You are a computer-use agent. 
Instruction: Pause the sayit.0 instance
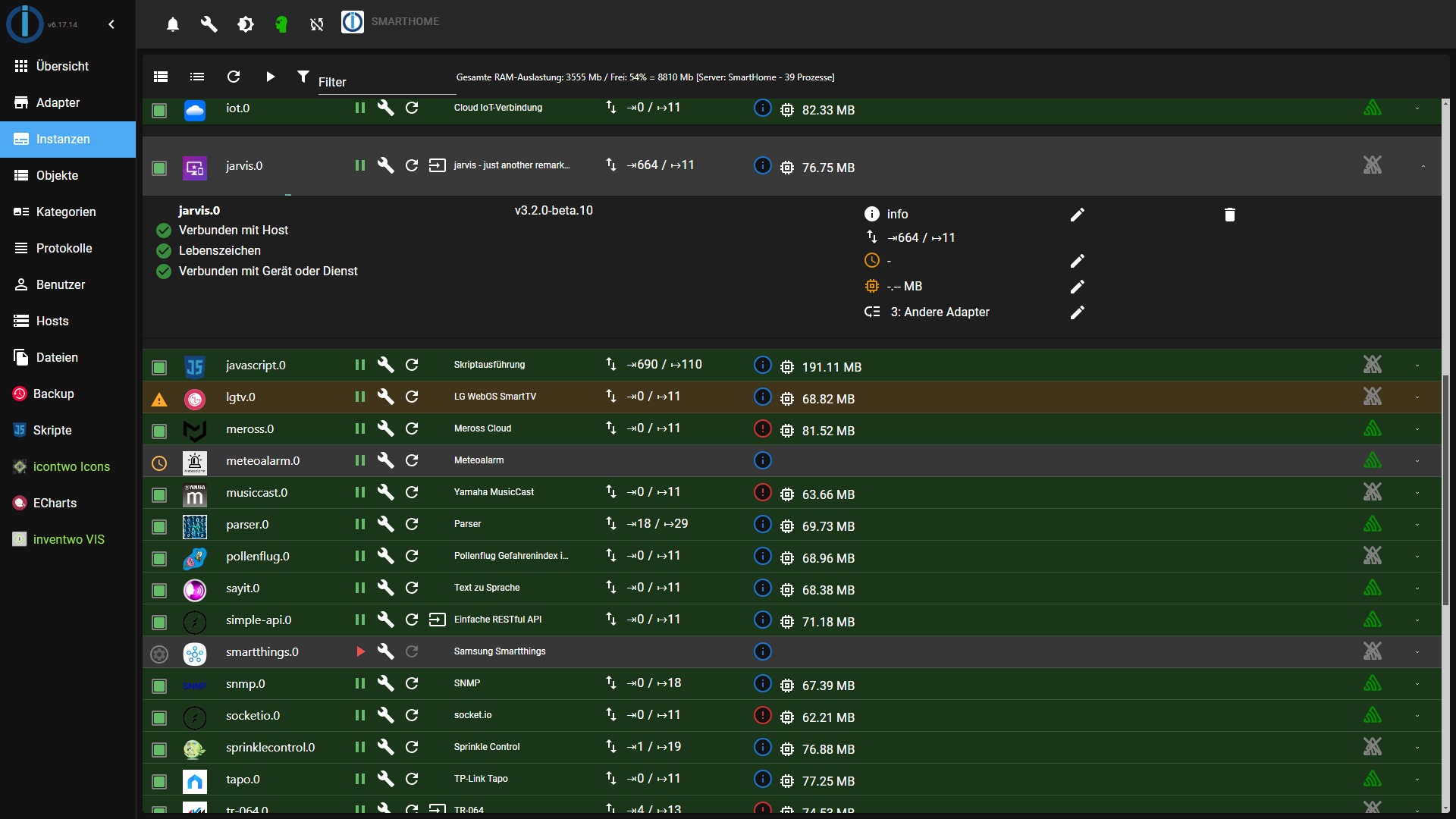click(x=360, y=588)
